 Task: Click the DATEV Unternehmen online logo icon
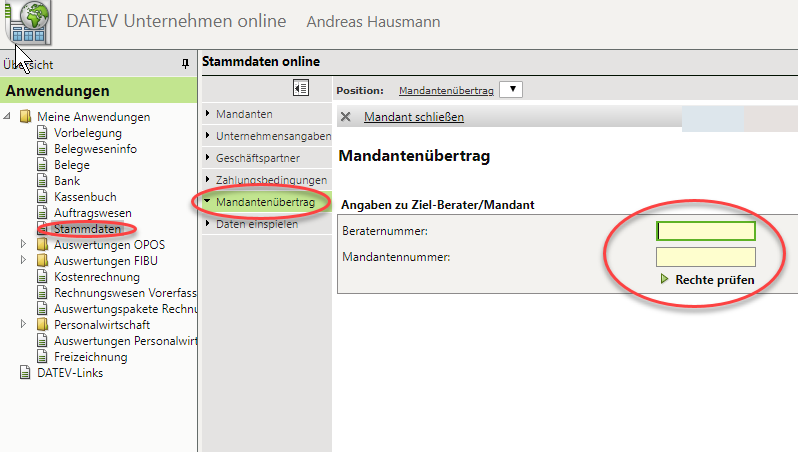pos(28,21)
